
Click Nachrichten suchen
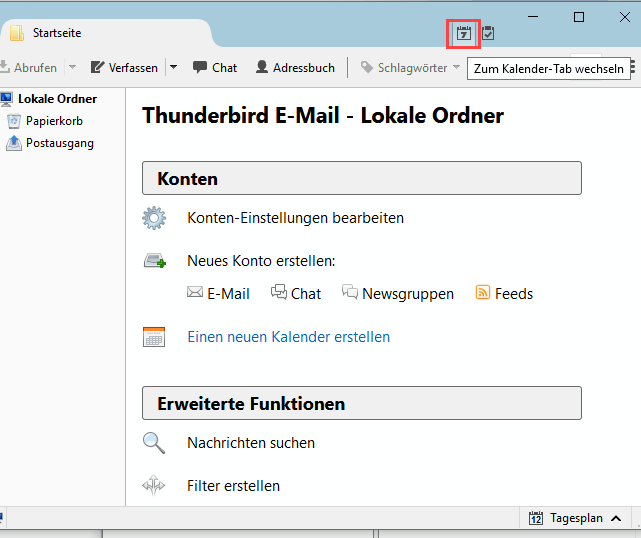point(251,443)
